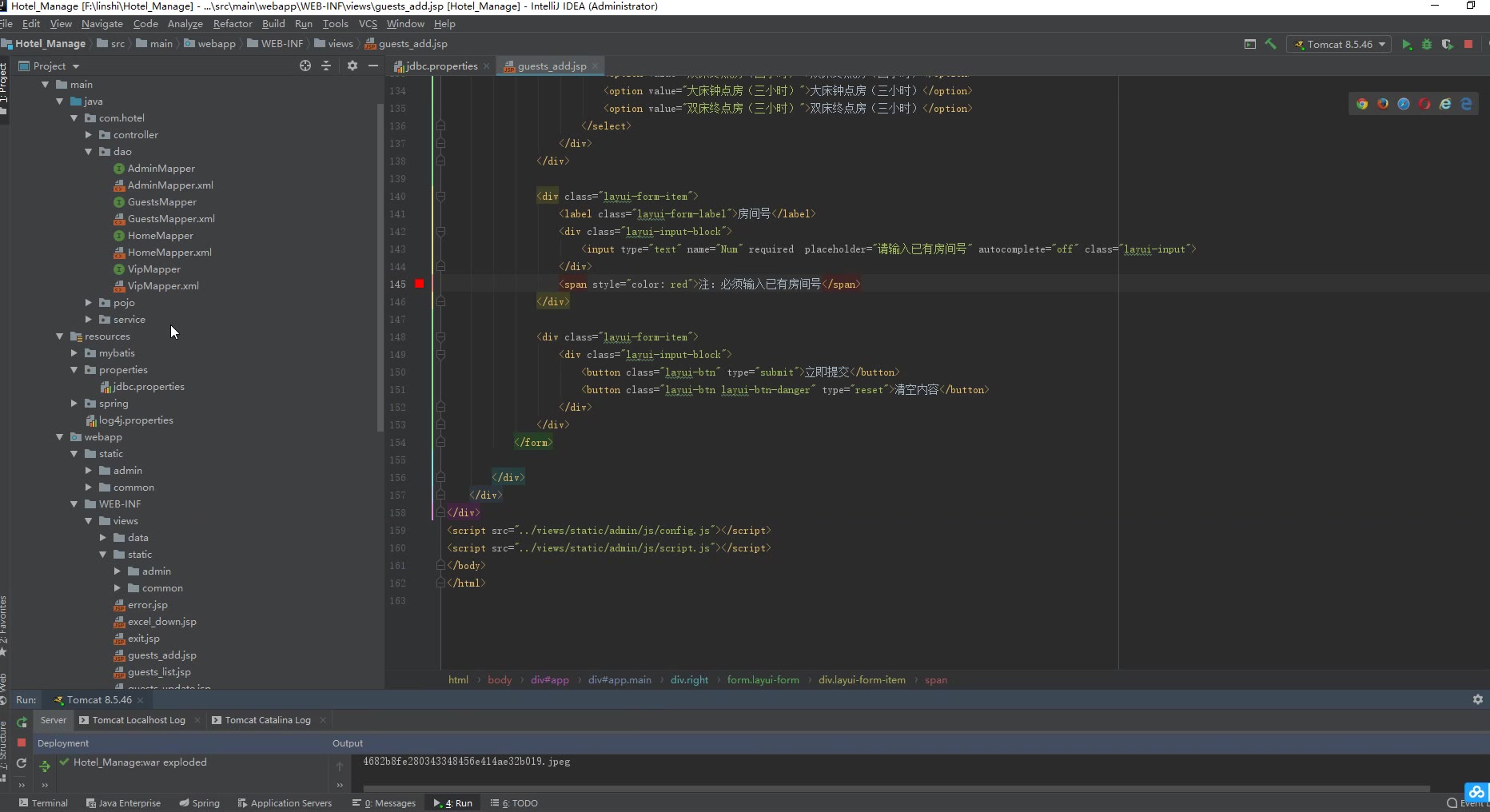Collapse the dao package folder
Viewport: 1490px width, 812px height.
(89, 152)
